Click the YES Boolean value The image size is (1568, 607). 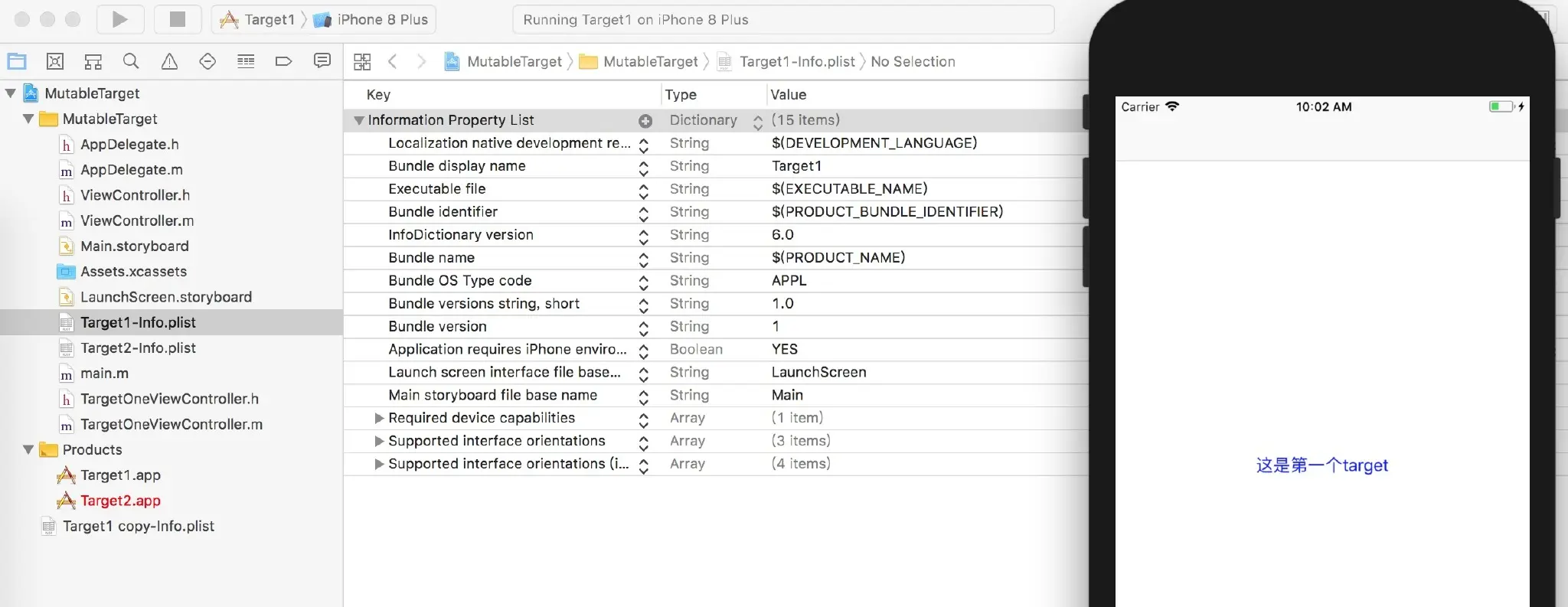pos(785,349)
